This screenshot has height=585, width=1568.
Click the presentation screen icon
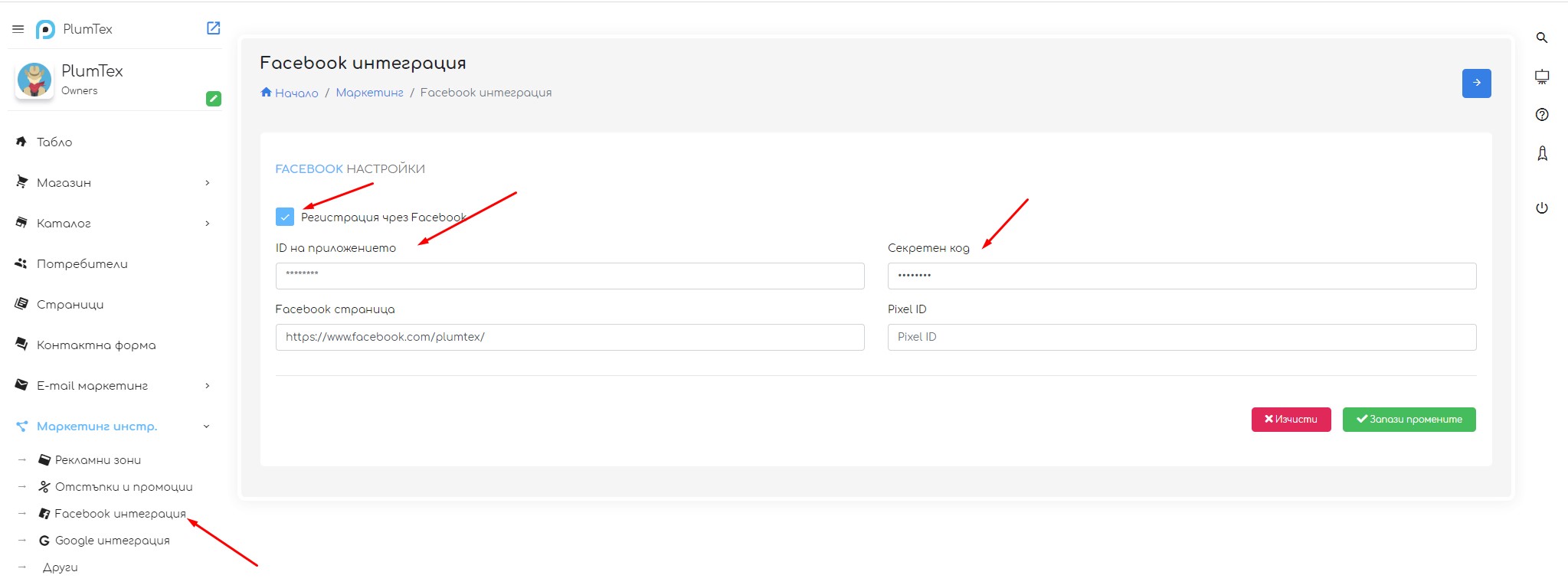[x=1542, y=77]
